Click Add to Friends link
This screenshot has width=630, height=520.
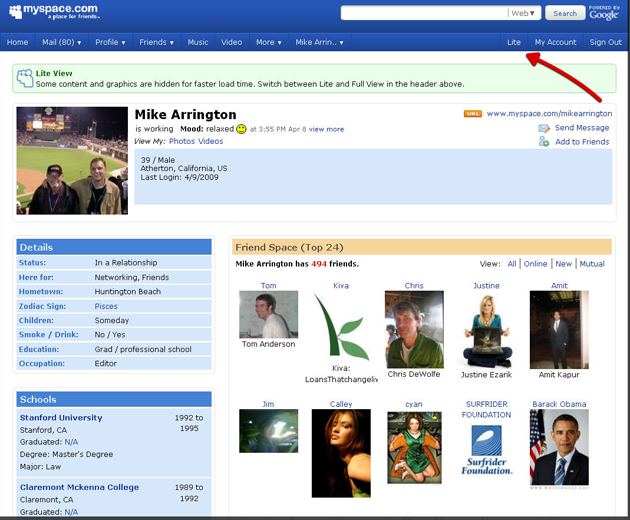(x=582, y=142)
